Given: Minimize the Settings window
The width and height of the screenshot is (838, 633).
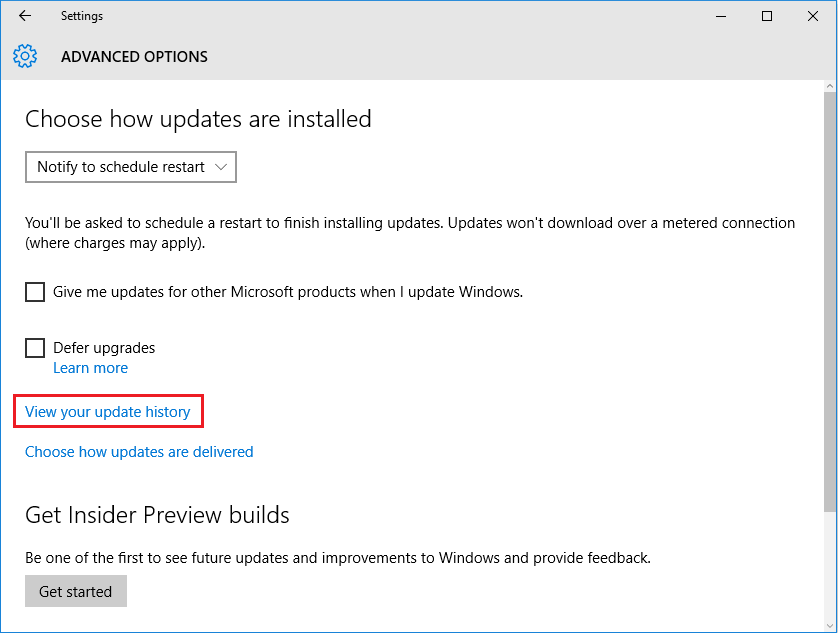Looking at the screenshot, I should pyautogui.click(x=721, y=16).
